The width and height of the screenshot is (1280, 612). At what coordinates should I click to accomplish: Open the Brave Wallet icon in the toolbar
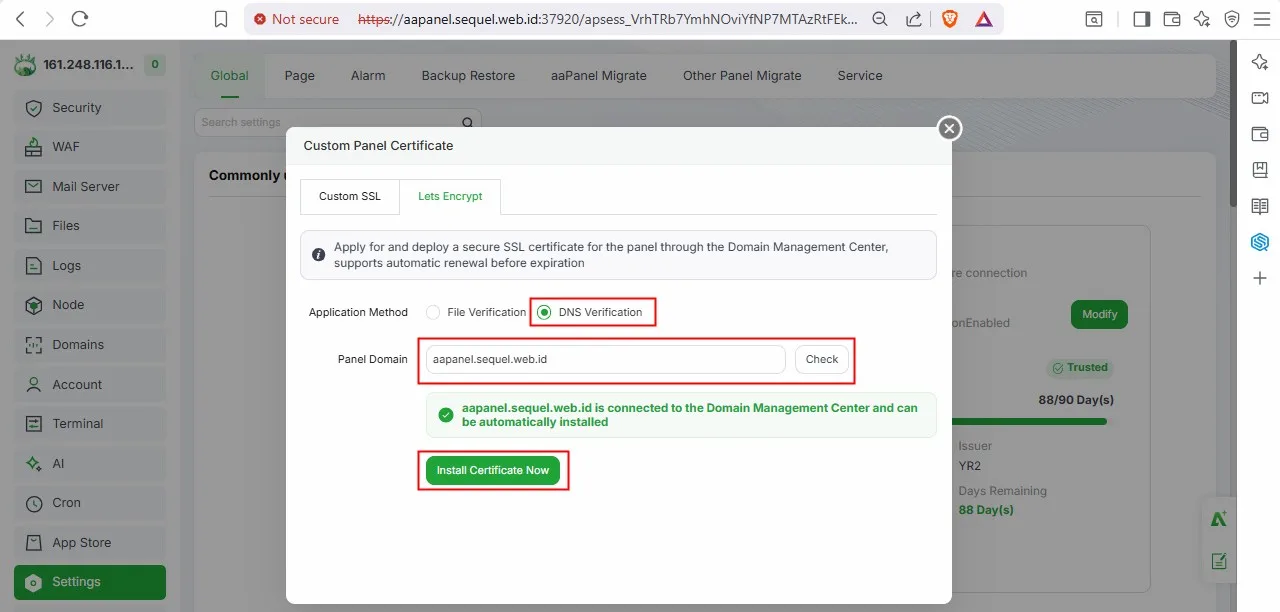click(x=1172, y=19)
